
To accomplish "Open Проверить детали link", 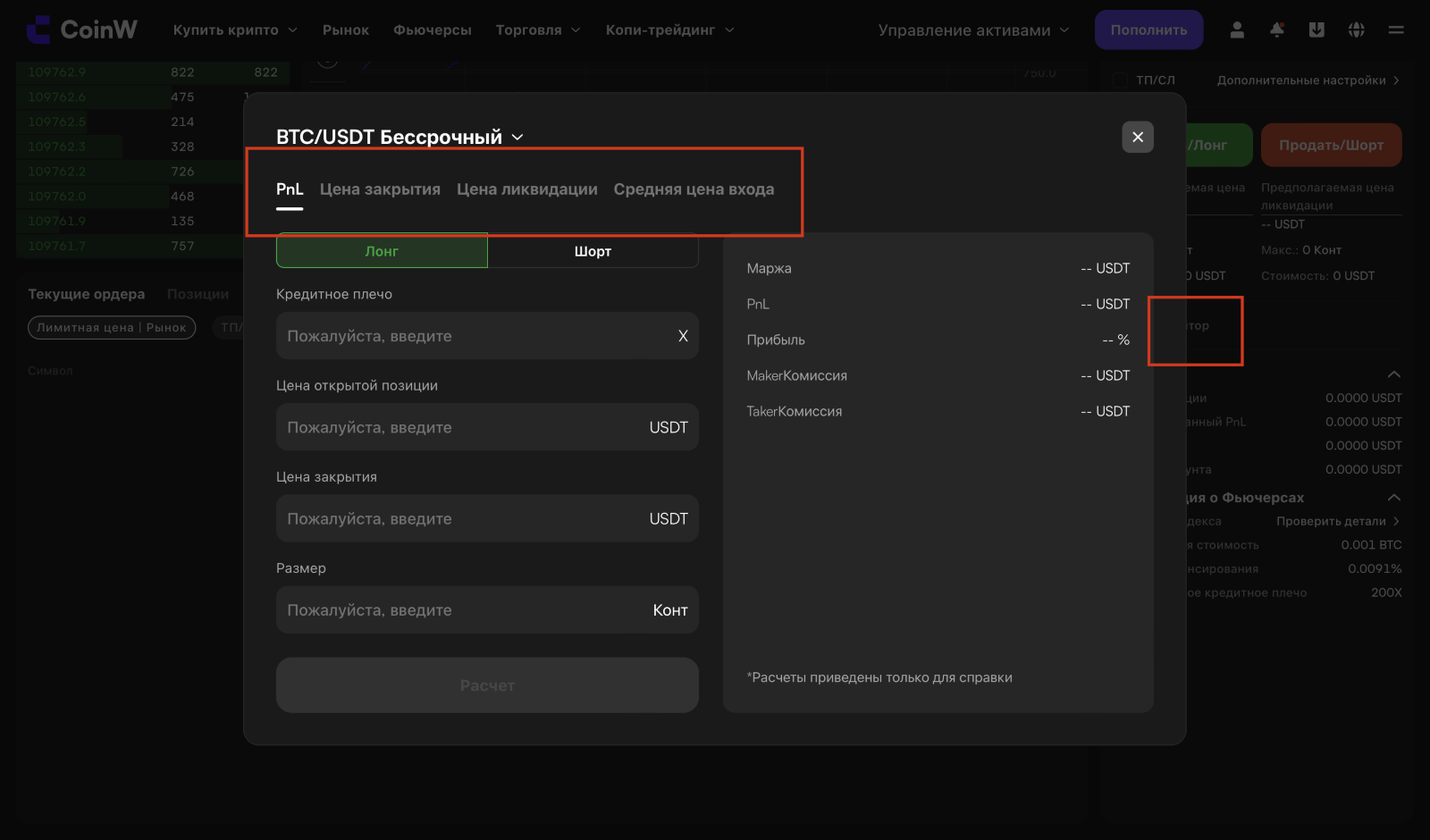I will [1338, 521].
